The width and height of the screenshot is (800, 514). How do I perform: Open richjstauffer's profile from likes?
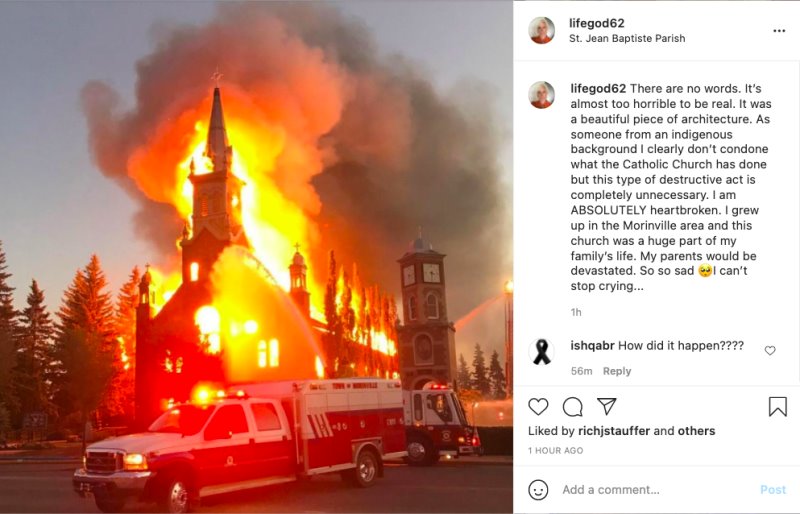point(614,431)
